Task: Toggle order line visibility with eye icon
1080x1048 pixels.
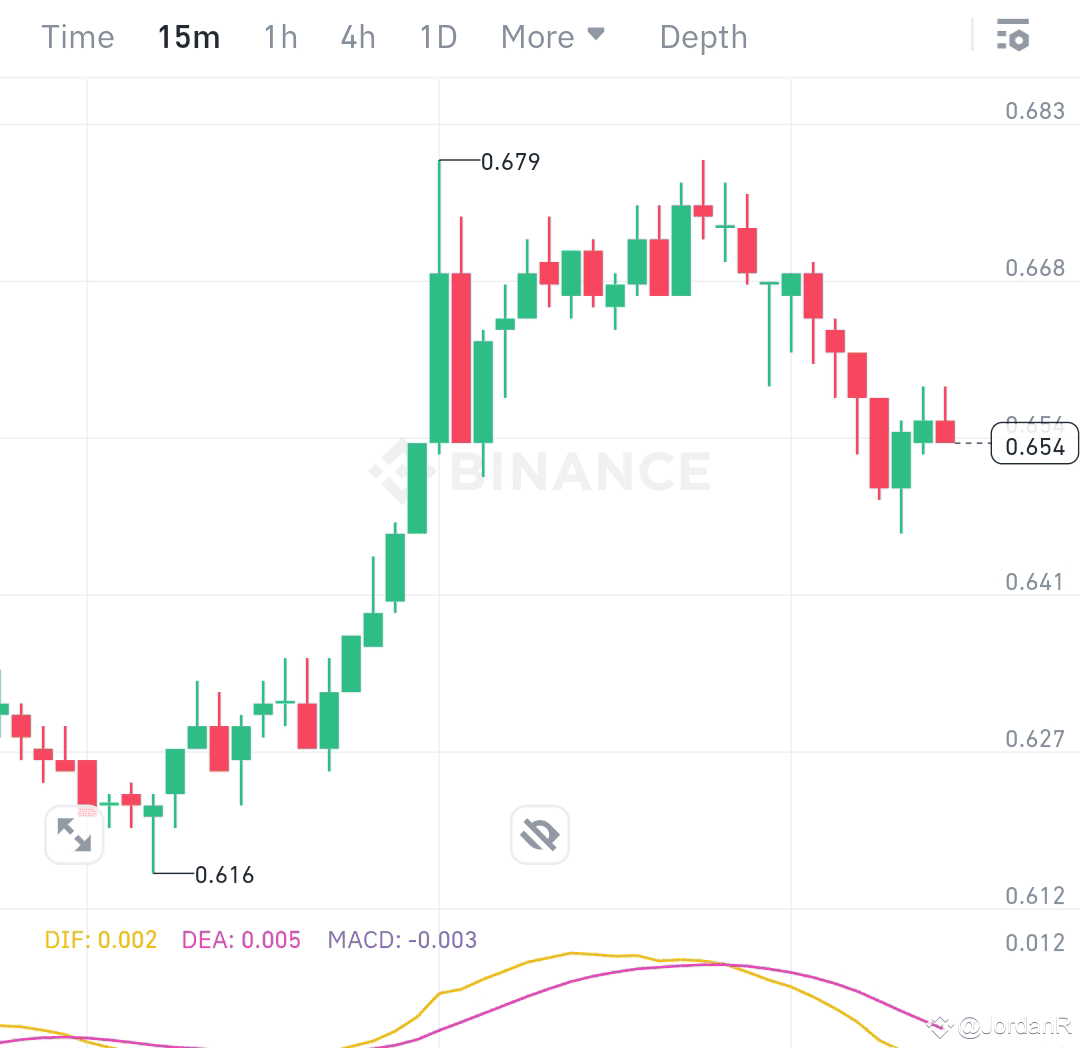Action: [539, 834]
